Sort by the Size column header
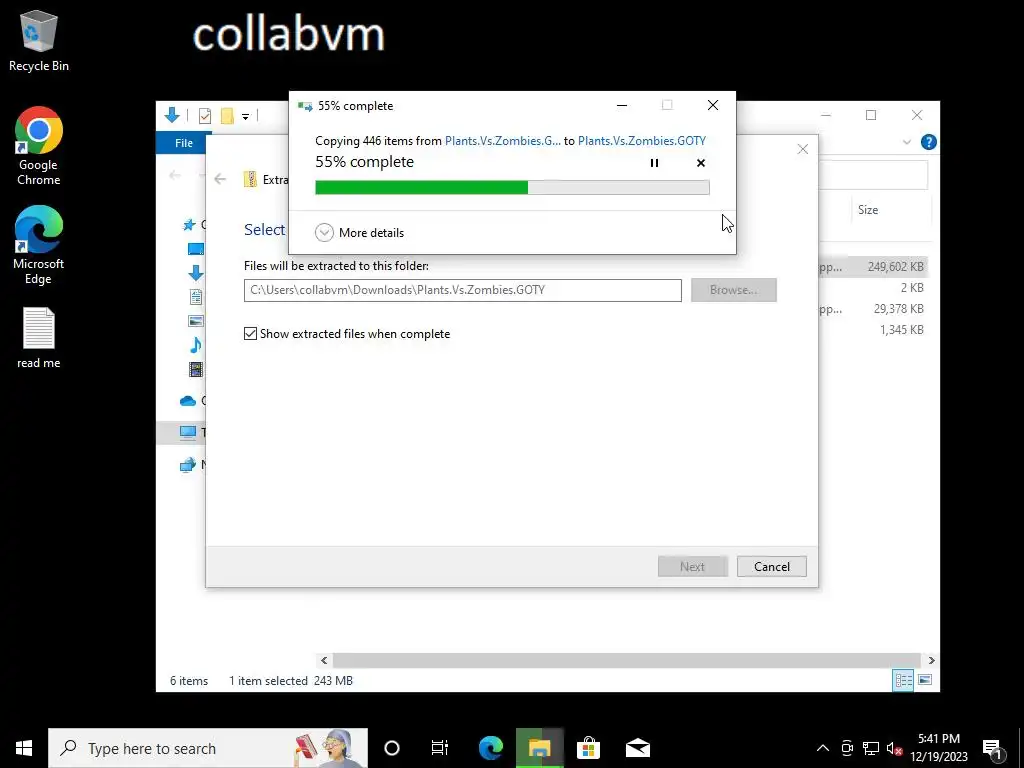This screenshot has height=768, width=1024. pos(868,210)
